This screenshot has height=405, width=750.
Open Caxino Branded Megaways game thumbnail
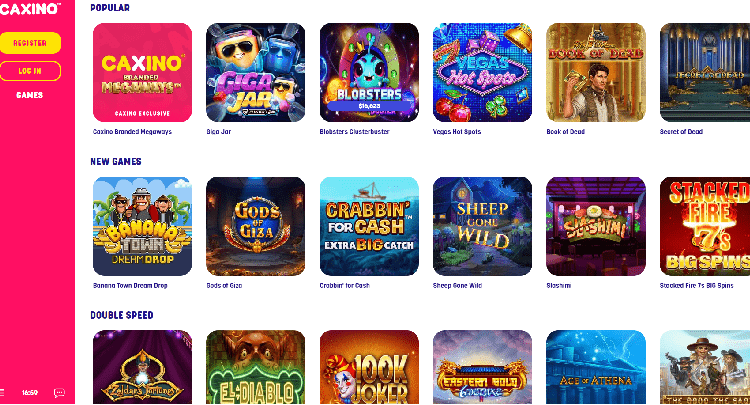(x=143, y=73)
